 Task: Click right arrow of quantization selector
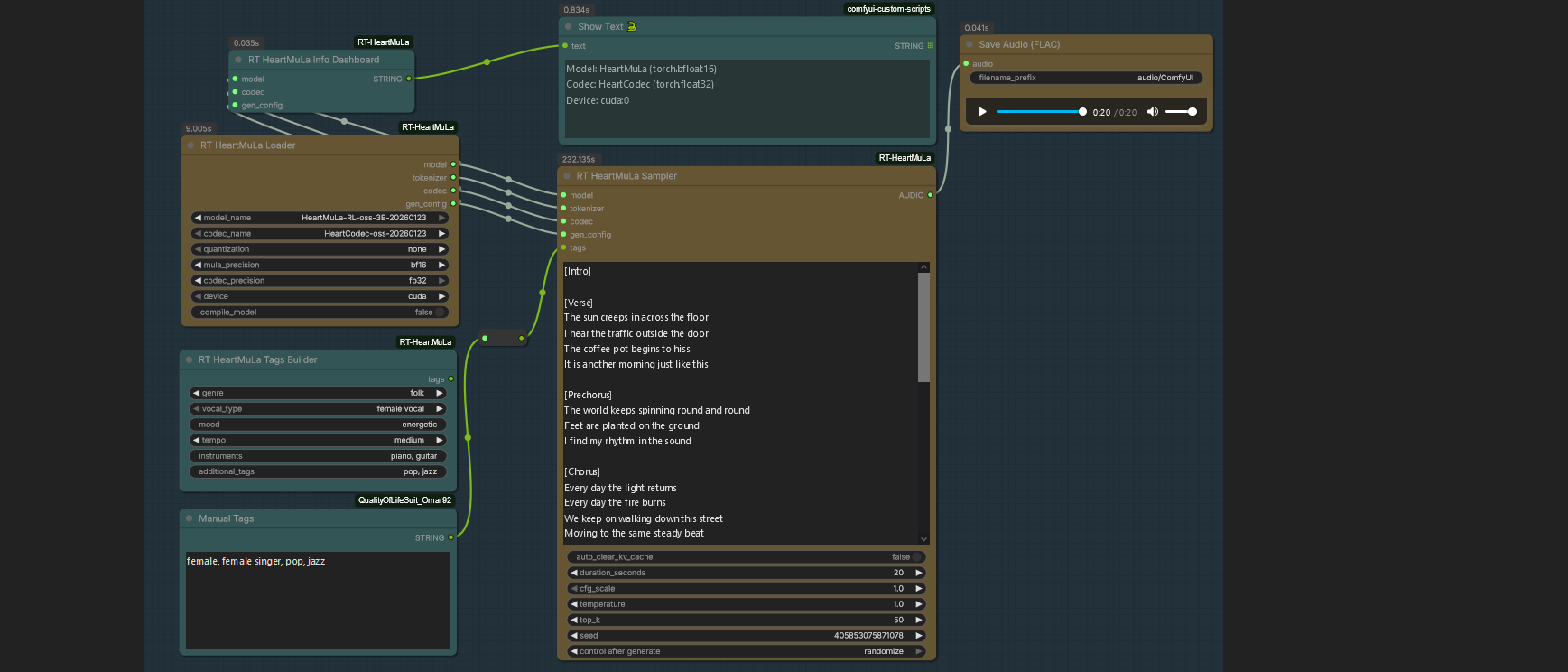coord(441,249)
